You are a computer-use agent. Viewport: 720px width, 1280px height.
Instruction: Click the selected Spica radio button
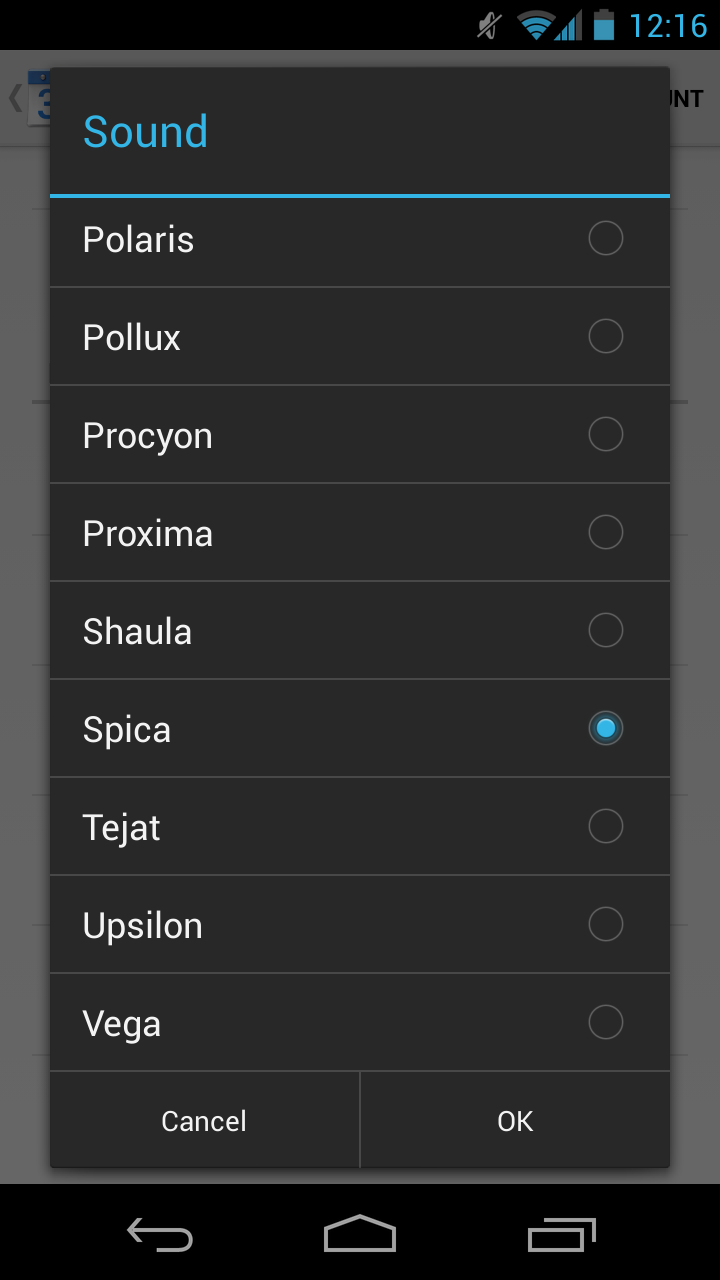[605, 728]
